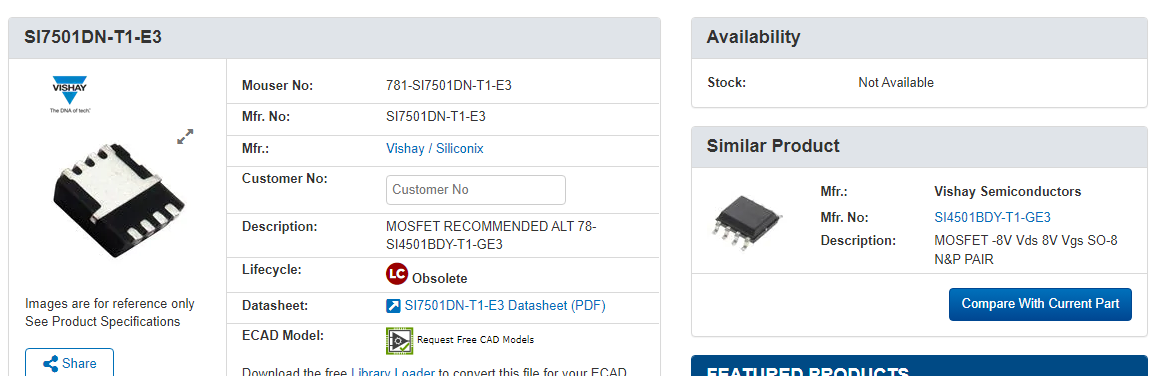Click the green ECAD model icon
1156x376 pixels.
[400, 341]
